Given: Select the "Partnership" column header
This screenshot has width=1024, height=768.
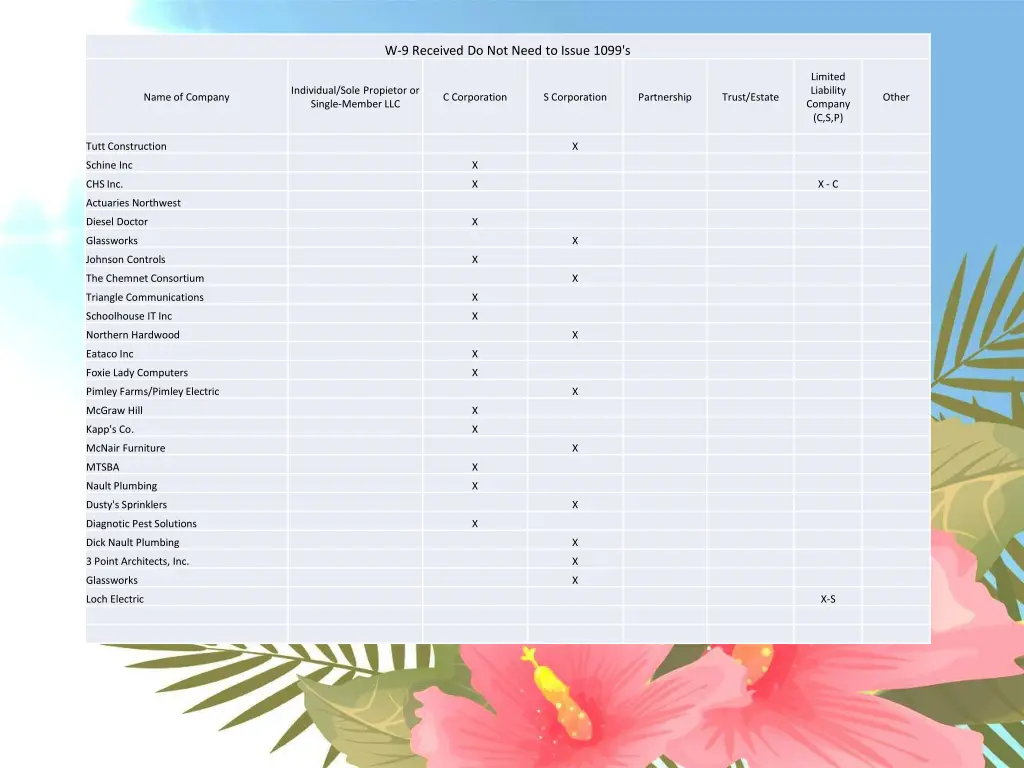Looking at the screenshot, I should [x=665, y=97].
